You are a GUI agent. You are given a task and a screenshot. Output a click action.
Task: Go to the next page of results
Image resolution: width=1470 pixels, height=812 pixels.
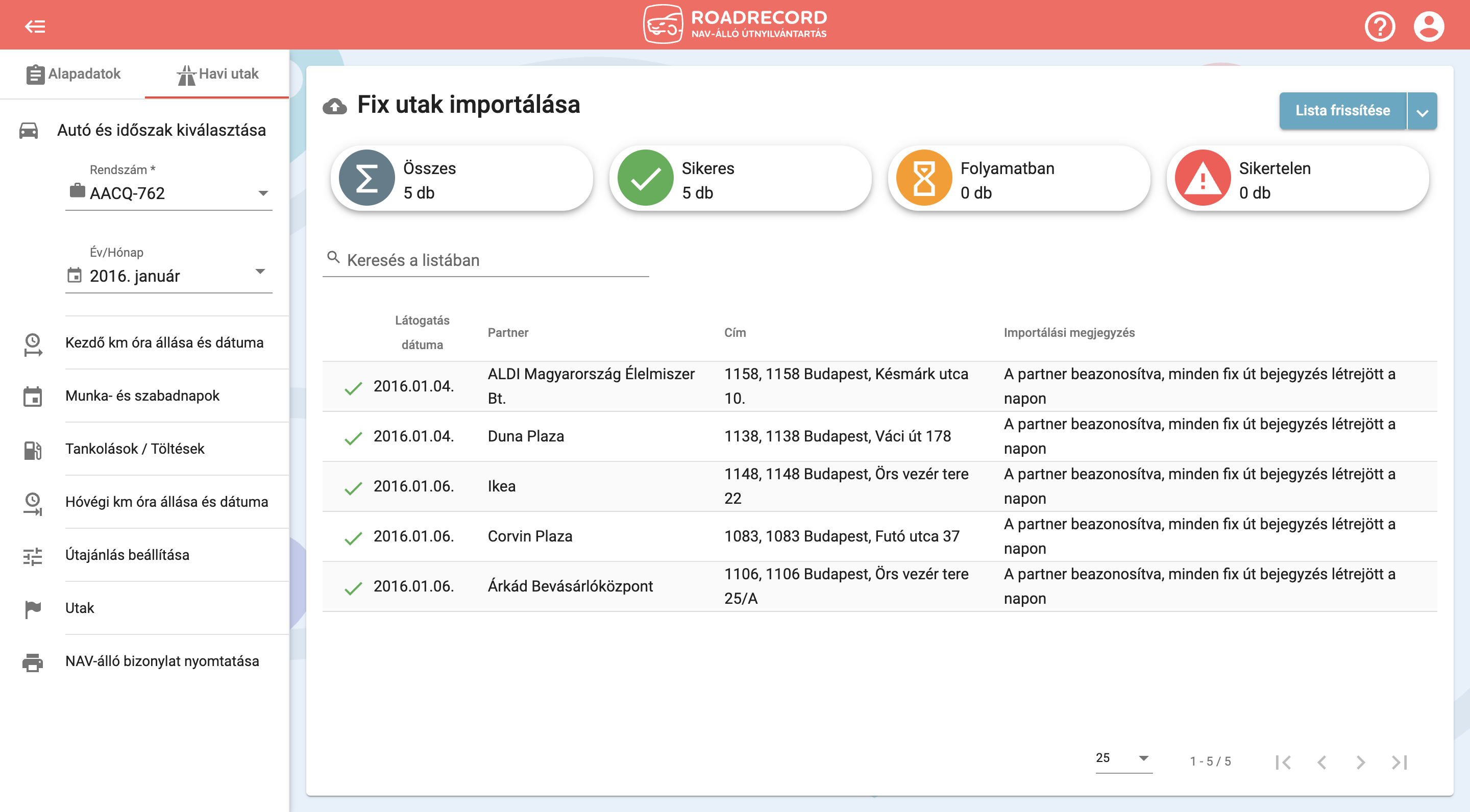click(x=1360, y=762)
